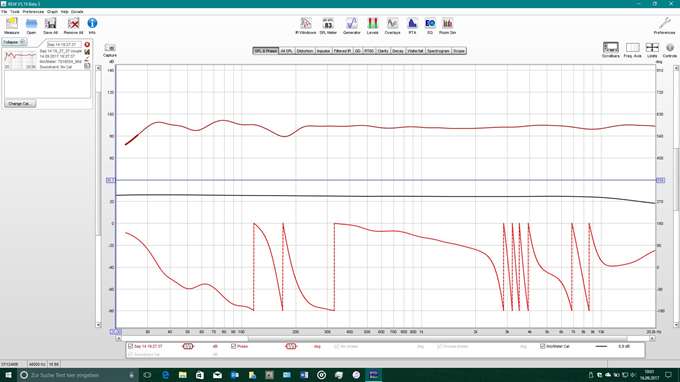This screenshot has height=382, width=680.
Task: Open the SPL Meter
Action: (x=328, y=26)
